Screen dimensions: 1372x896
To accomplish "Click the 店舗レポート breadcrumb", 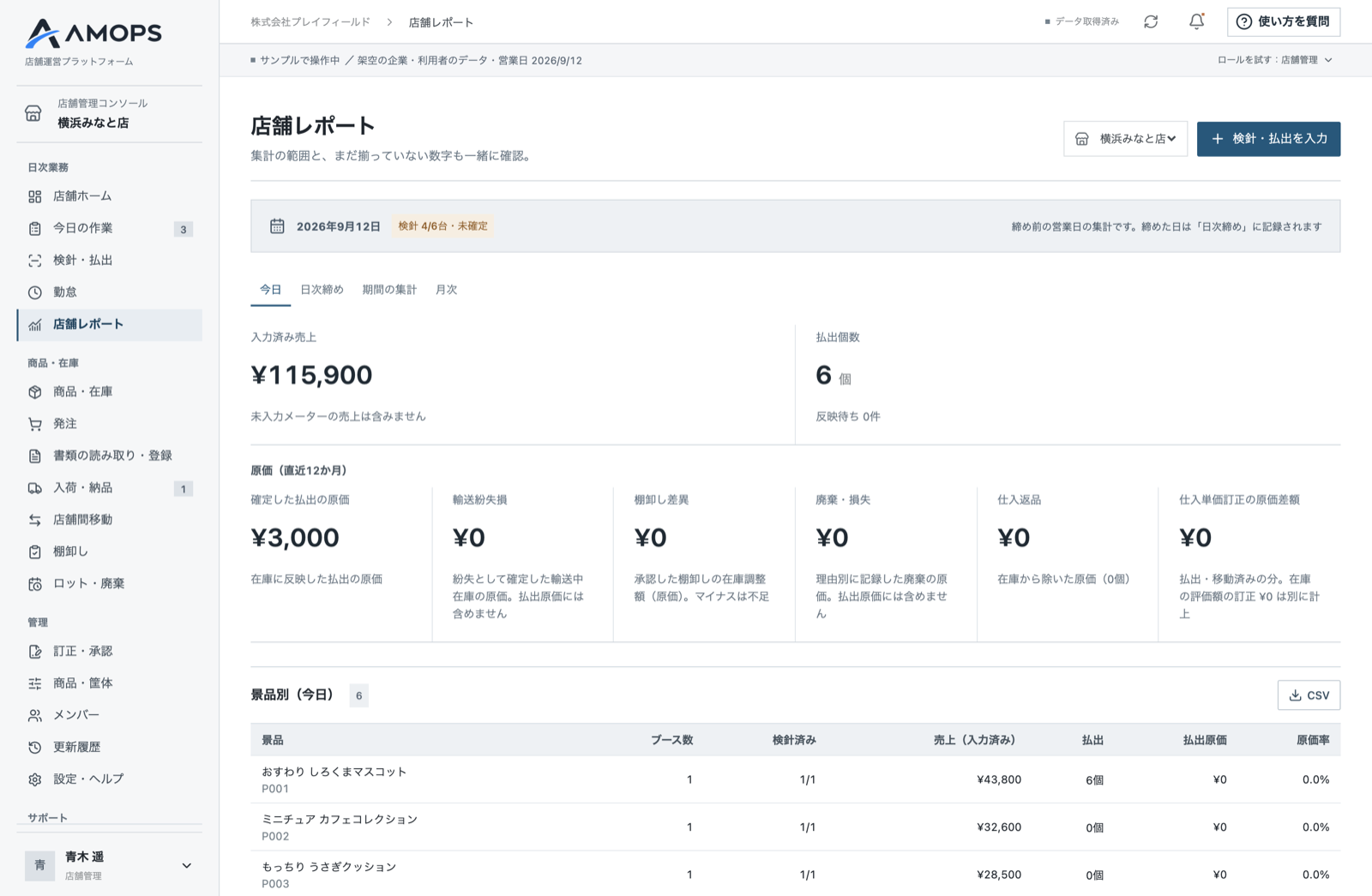I will point(441,22).
